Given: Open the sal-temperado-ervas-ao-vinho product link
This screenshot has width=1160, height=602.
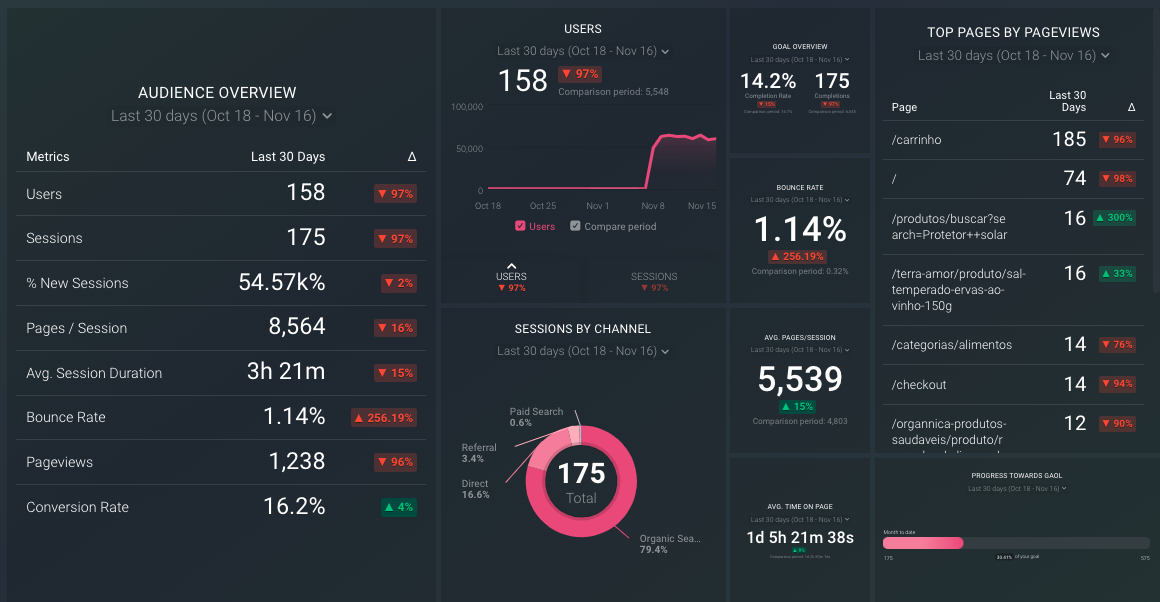Looking at the screenshot, I should 958,290.
